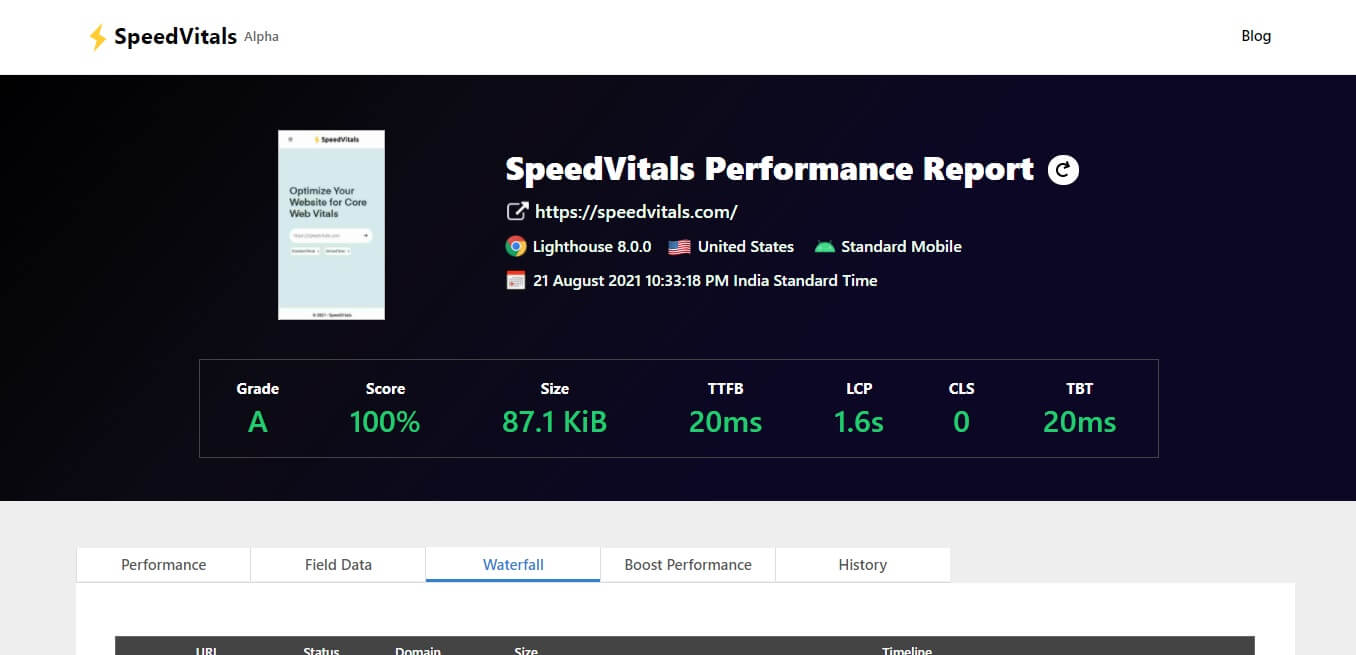Viewport: 1356px width, 655px height.
Task: Click the 21 August 2021 timestamp text
Action: coord(705,280)
